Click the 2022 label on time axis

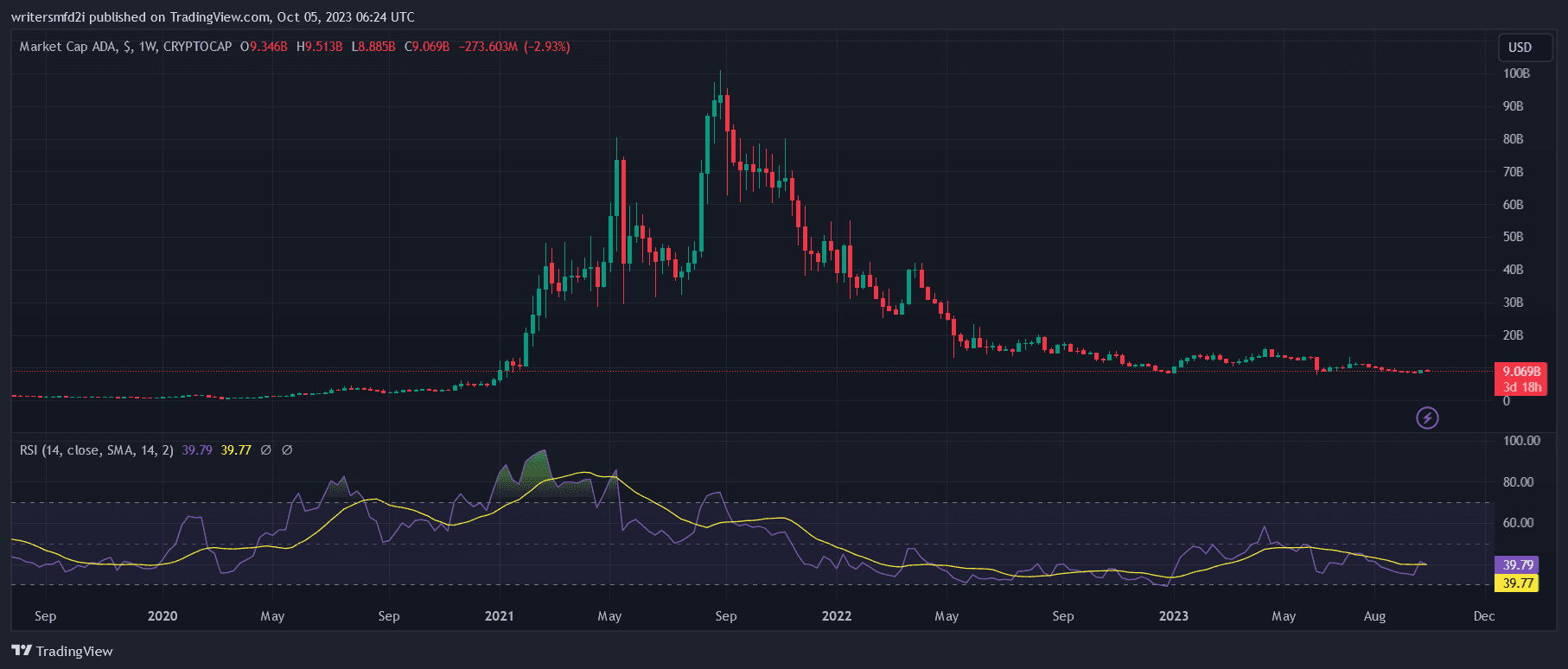[836, 616]
